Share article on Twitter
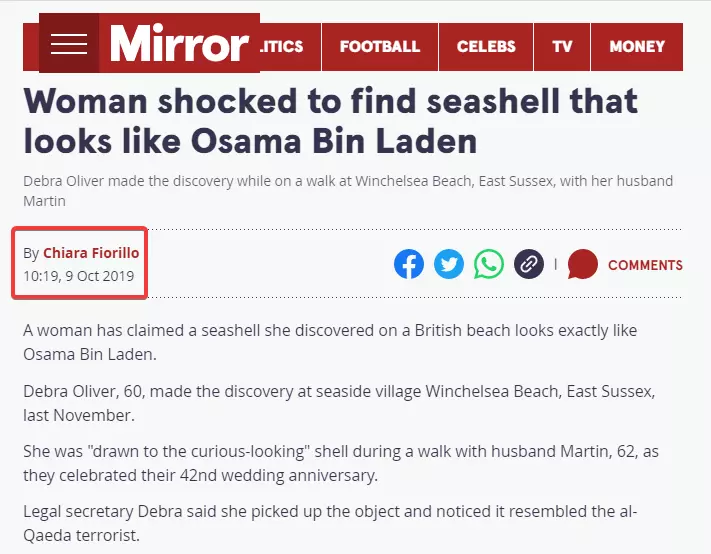The image size is (711, 554). click(449, 264)
